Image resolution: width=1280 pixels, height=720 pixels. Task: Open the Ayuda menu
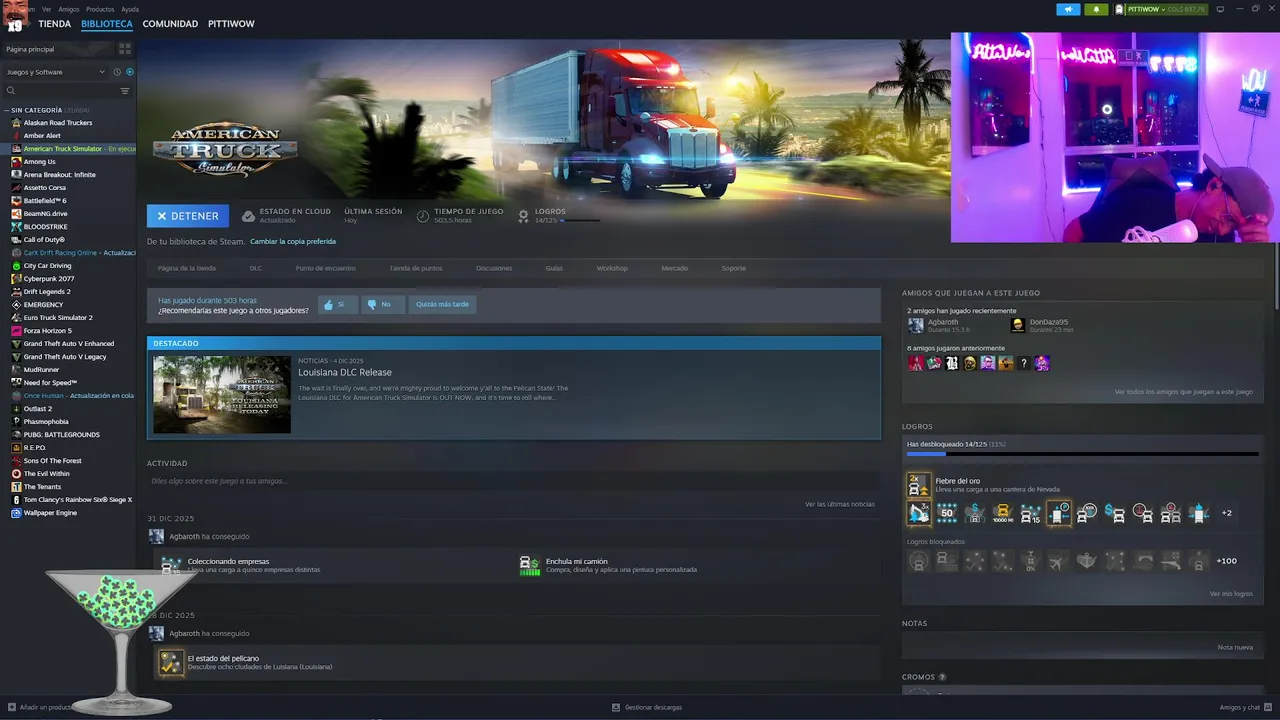130,9
